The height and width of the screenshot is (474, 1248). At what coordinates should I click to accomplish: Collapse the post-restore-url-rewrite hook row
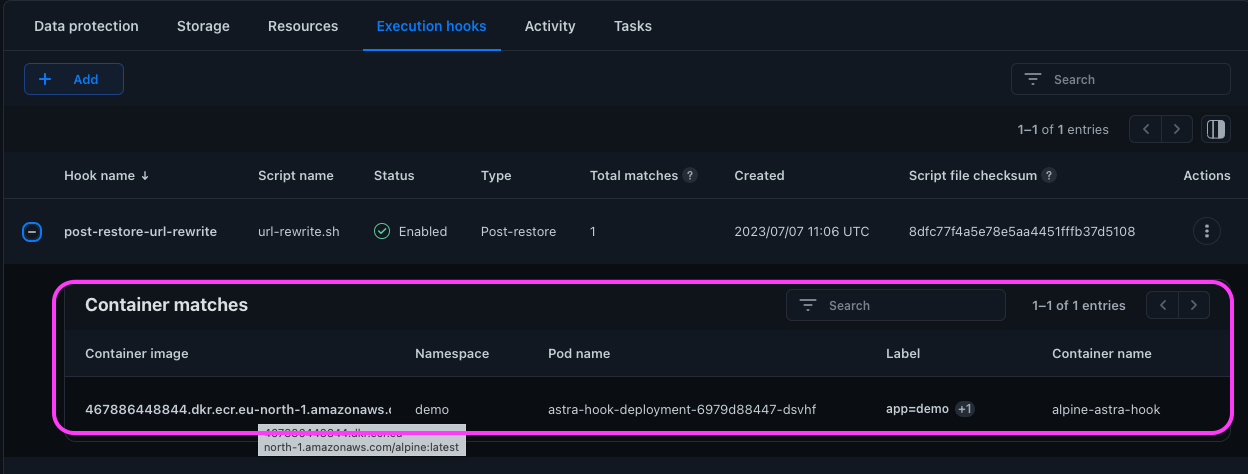pos(32,232)
